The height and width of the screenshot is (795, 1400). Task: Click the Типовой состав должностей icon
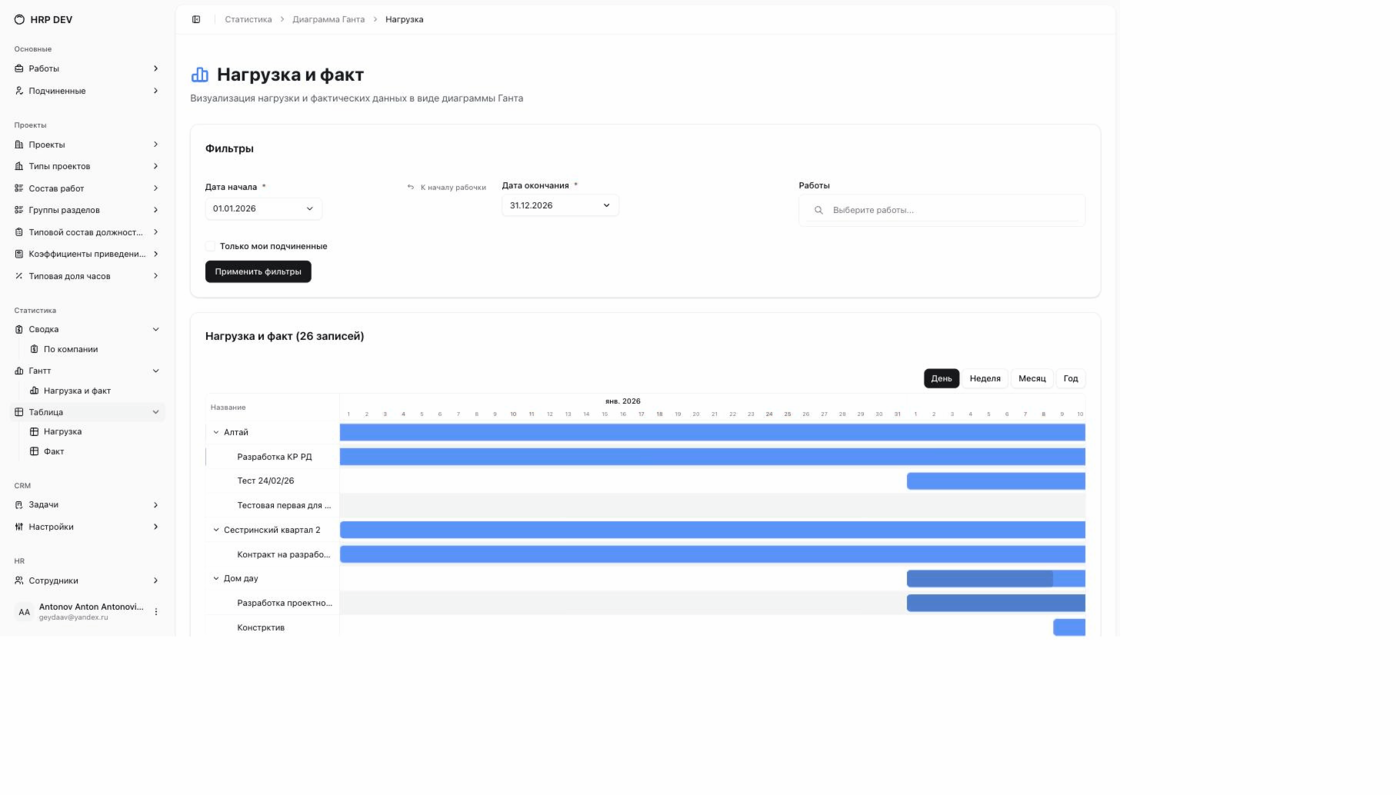pos(19,232)
